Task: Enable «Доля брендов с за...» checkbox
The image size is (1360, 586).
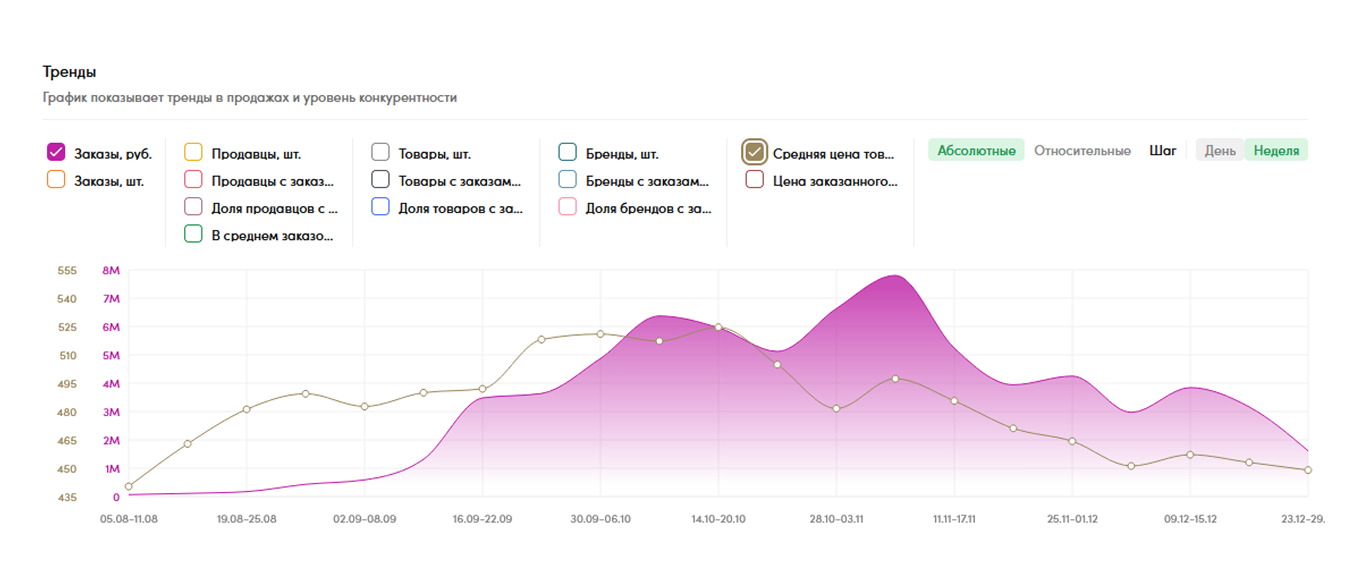Action: 568,207
